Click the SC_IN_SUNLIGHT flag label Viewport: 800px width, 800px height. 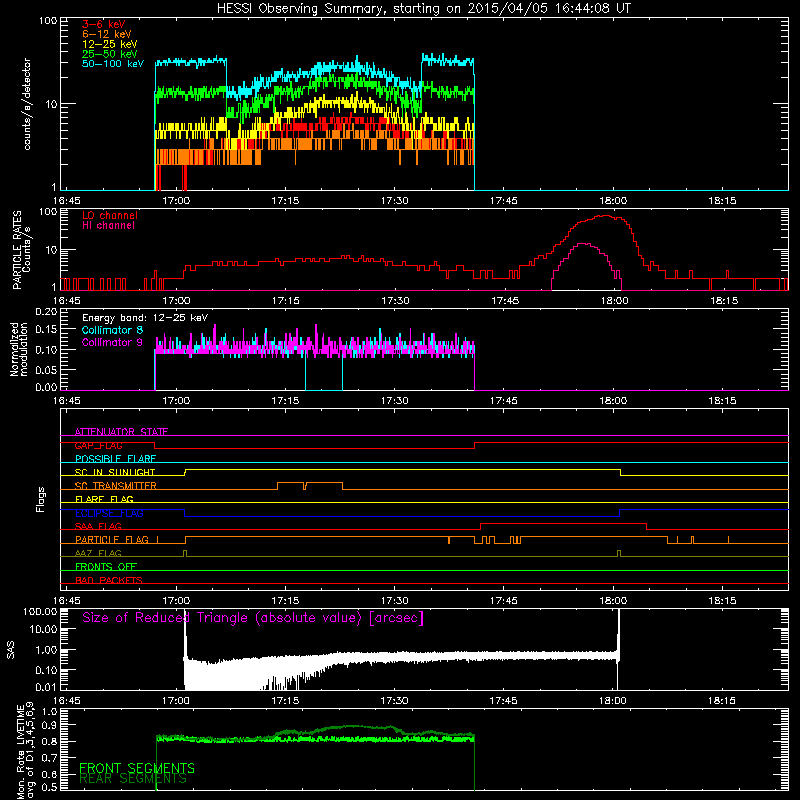115,472
